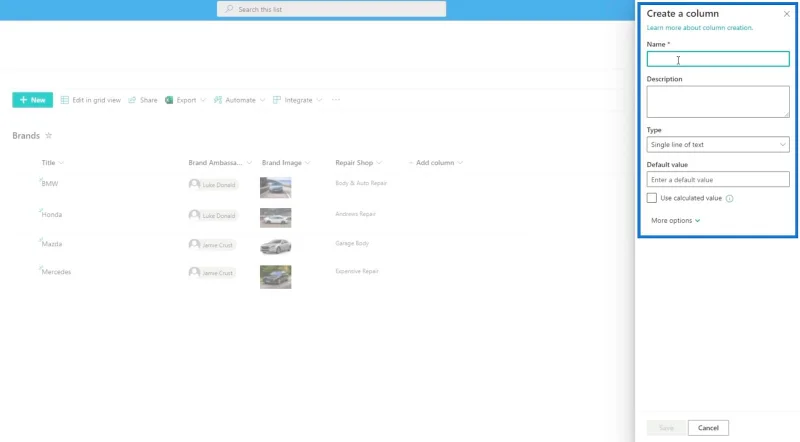Click the search magnifier icon
The width and height of the screenshot is (800, 442).
click(229, 9)
